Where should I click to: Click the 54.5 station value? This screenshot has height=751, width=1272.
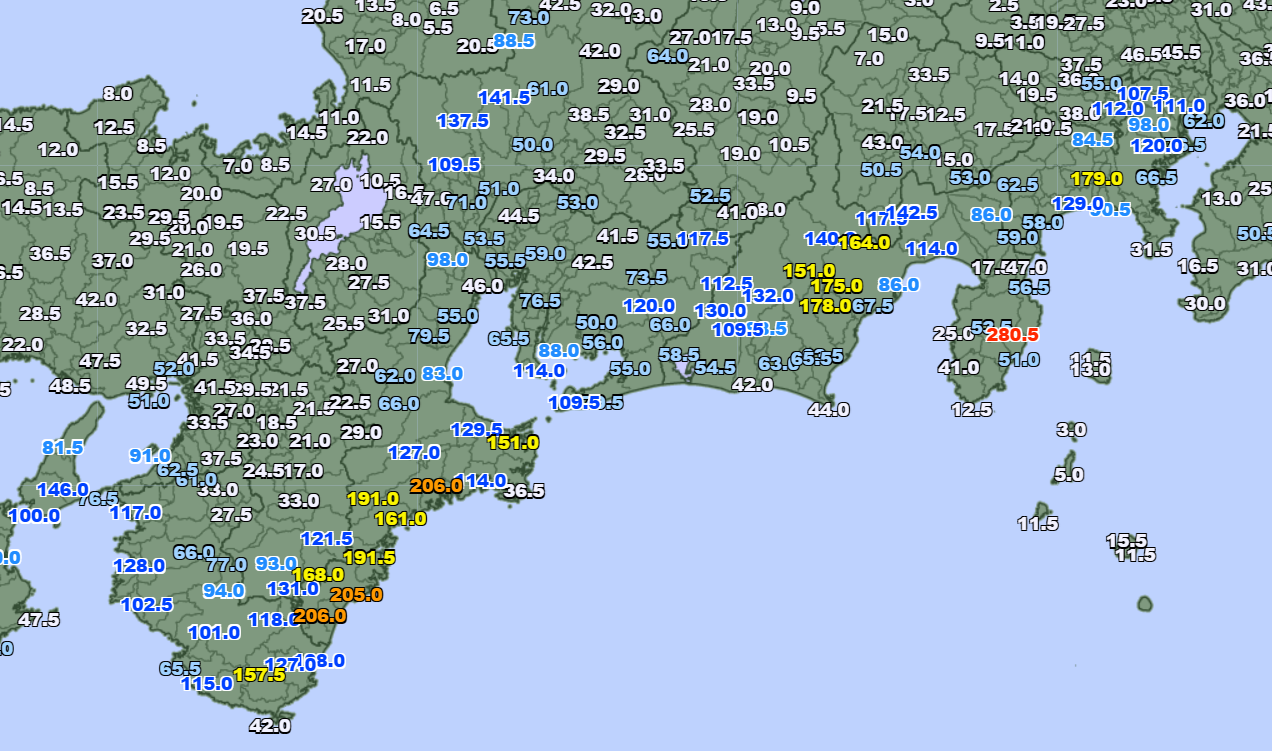click(x=715, y=367)
